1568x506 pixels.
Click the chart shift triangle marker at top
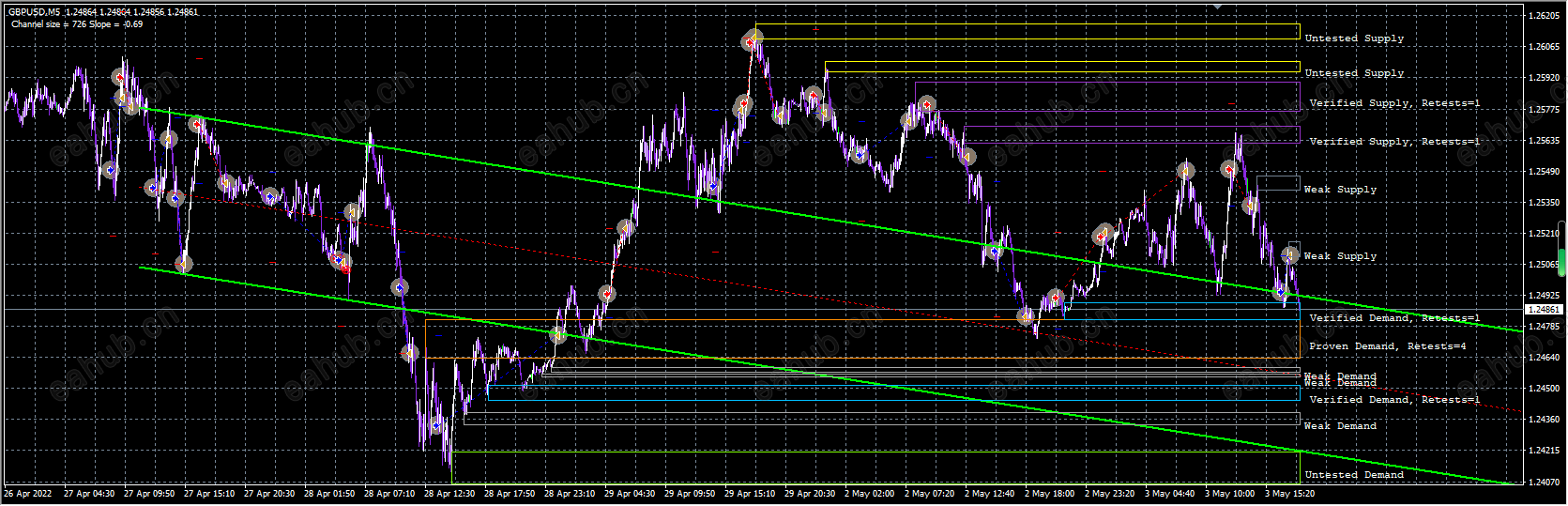click(1217, 6)
